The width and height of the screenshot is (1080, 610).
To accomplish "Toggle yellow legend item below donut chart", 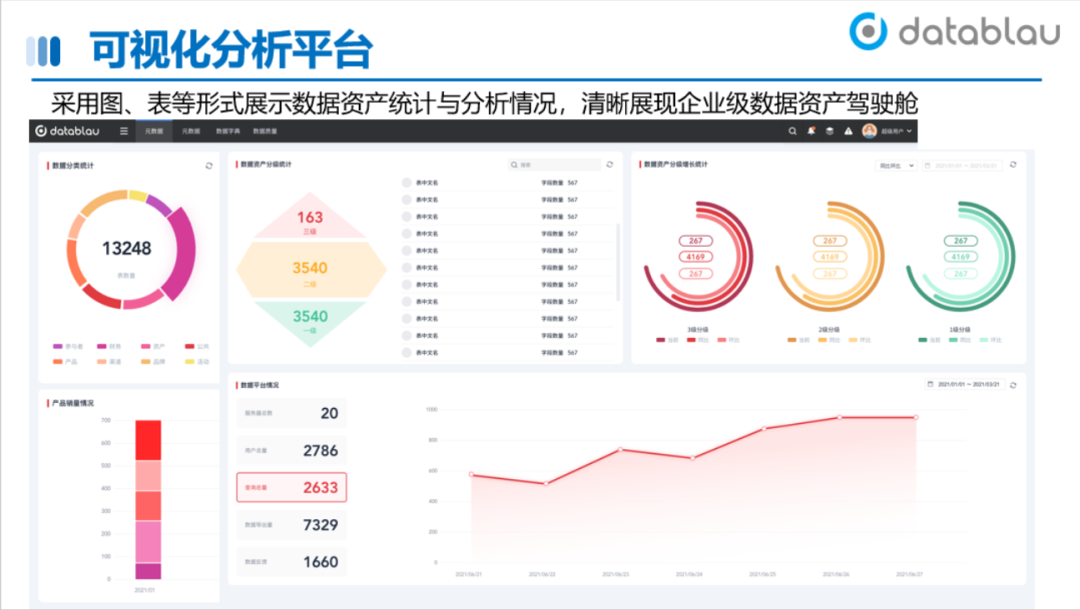I will click(x=196, y=361).
